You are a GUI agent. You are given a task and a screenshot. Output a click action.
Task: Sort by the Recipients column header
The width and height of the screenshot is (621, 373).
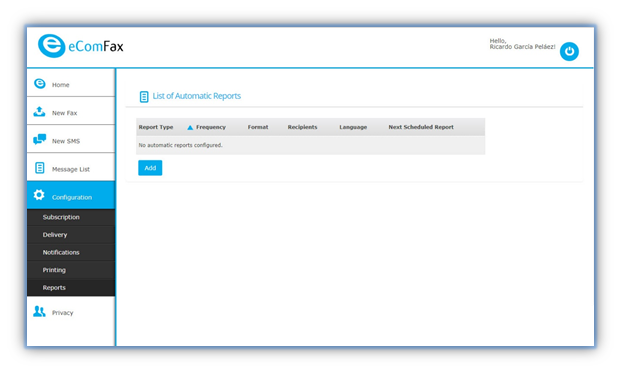(302, 127)
